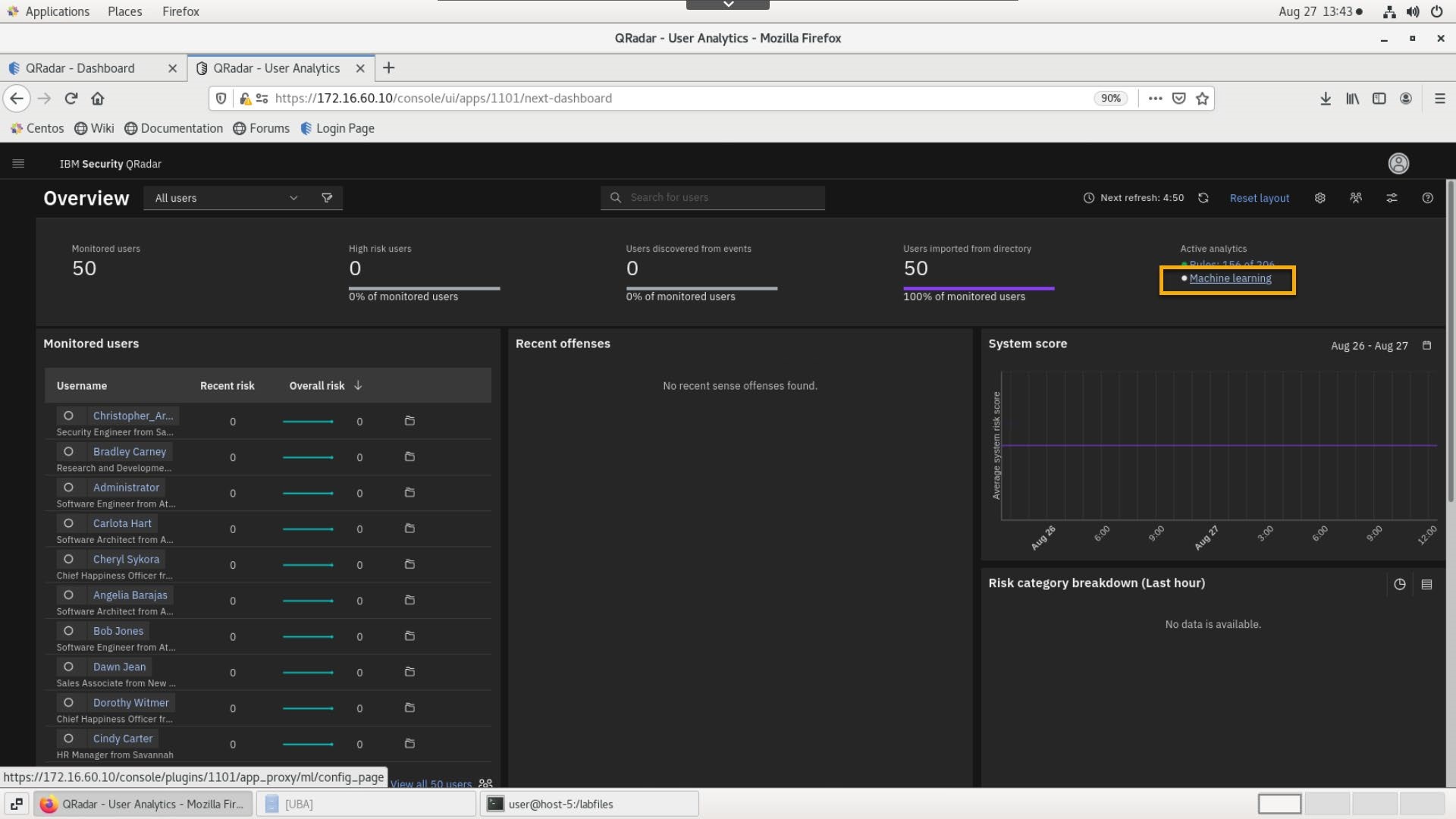The image size is (1456, 819).
Task: Open System score calendar date picker
Action: click(x=1426, y=346)
